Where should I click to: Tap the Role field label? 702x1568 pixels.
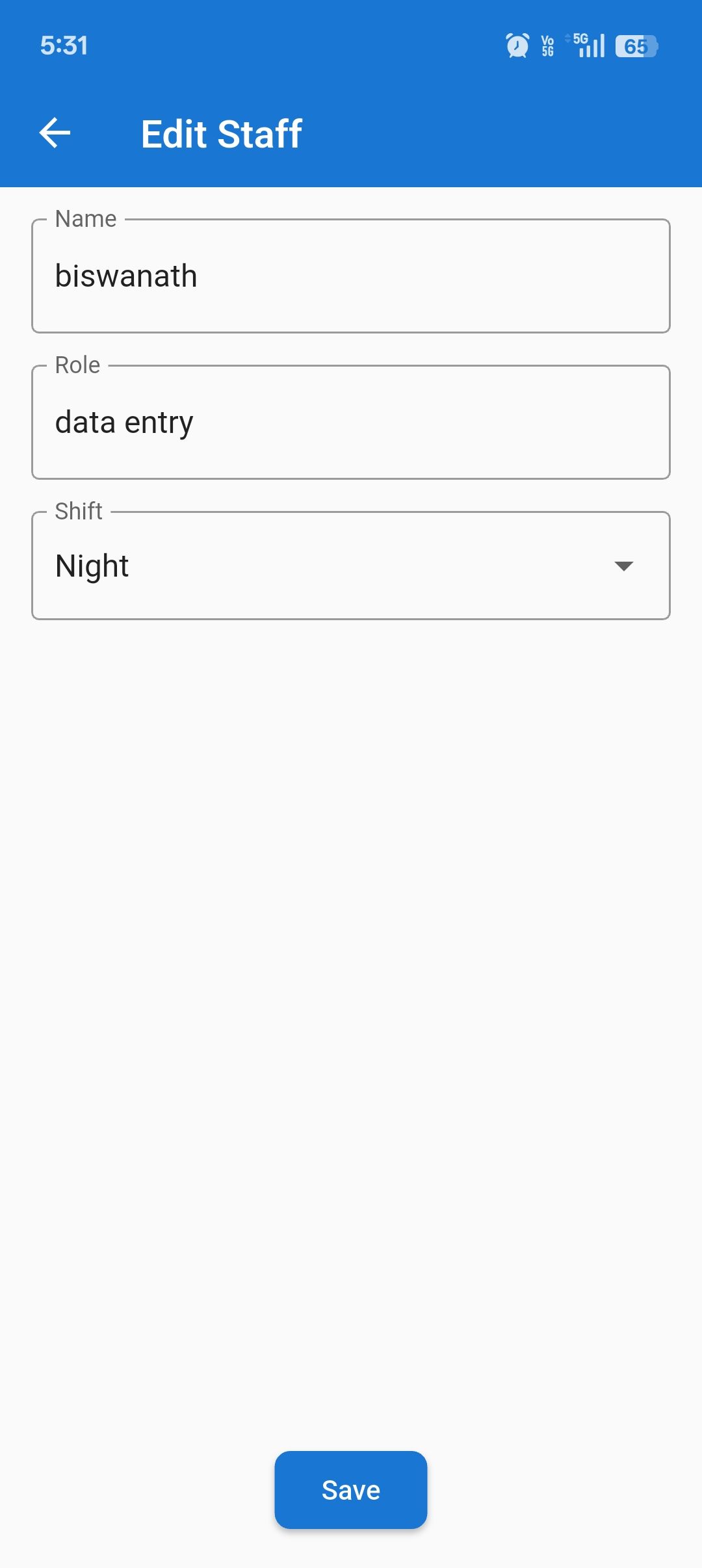(x=77, y=365)
